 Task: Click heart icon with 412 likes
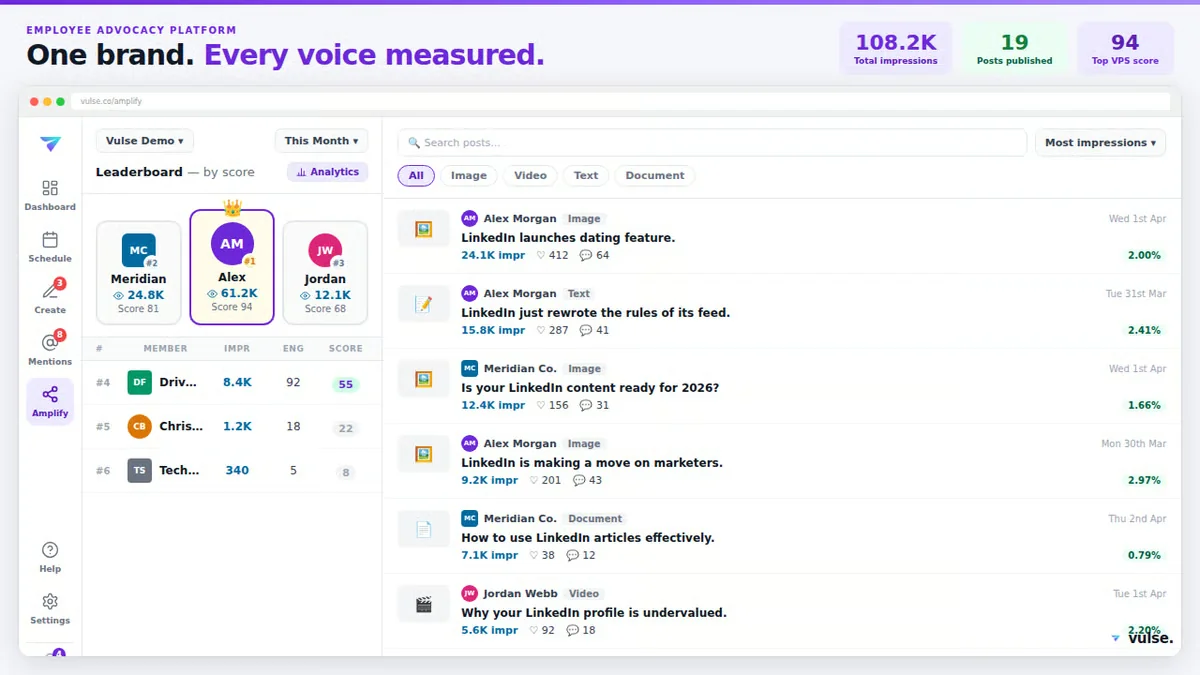coord(541,255)
